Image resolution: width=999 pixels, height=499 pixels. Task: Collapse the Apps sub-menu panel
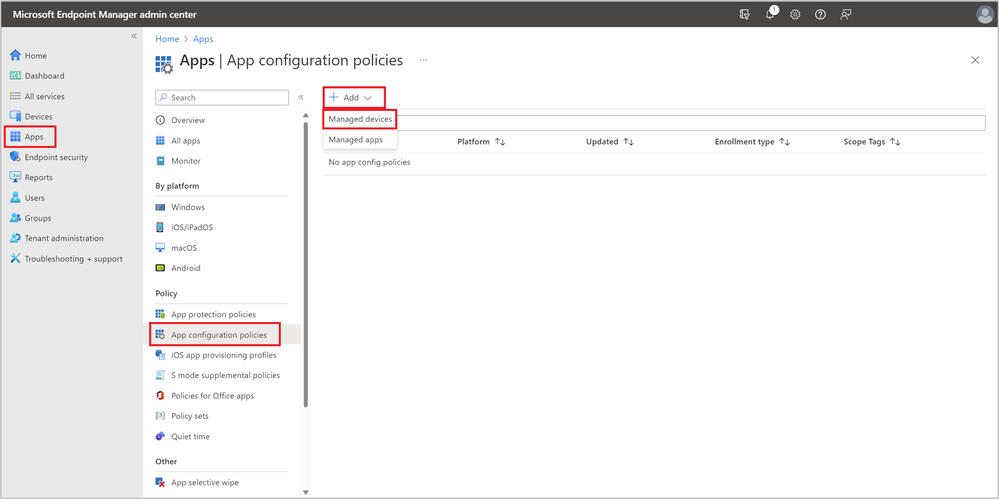click(300, 98)
